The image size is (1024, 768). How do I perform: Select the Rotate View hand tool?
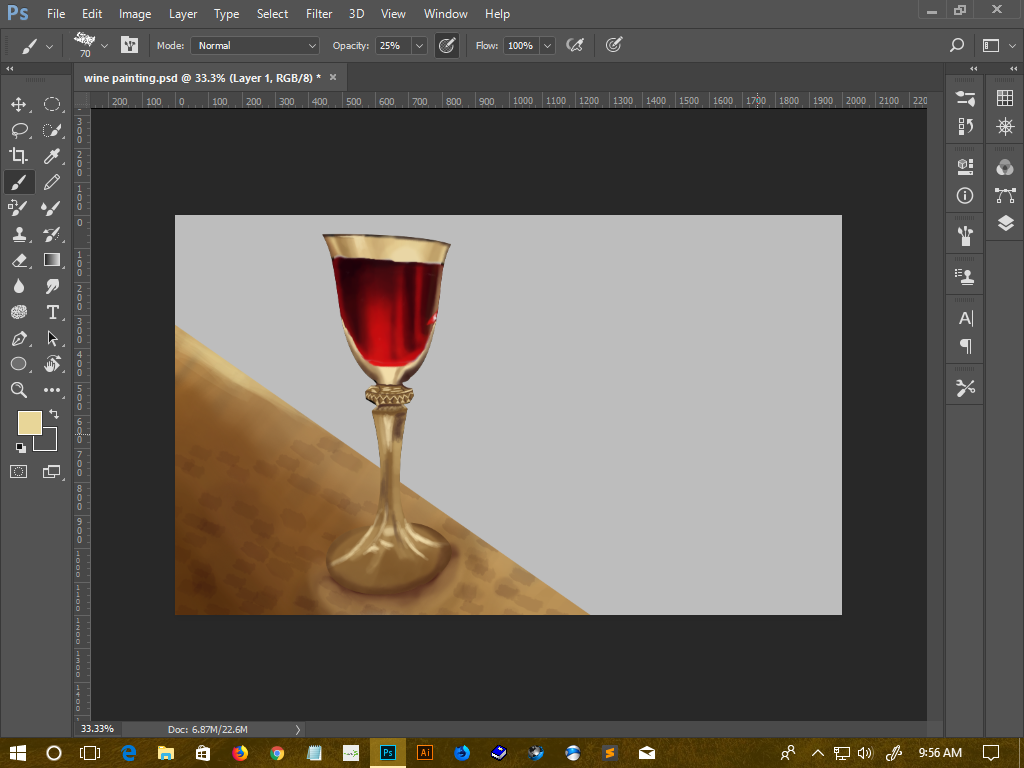(52, 364)
